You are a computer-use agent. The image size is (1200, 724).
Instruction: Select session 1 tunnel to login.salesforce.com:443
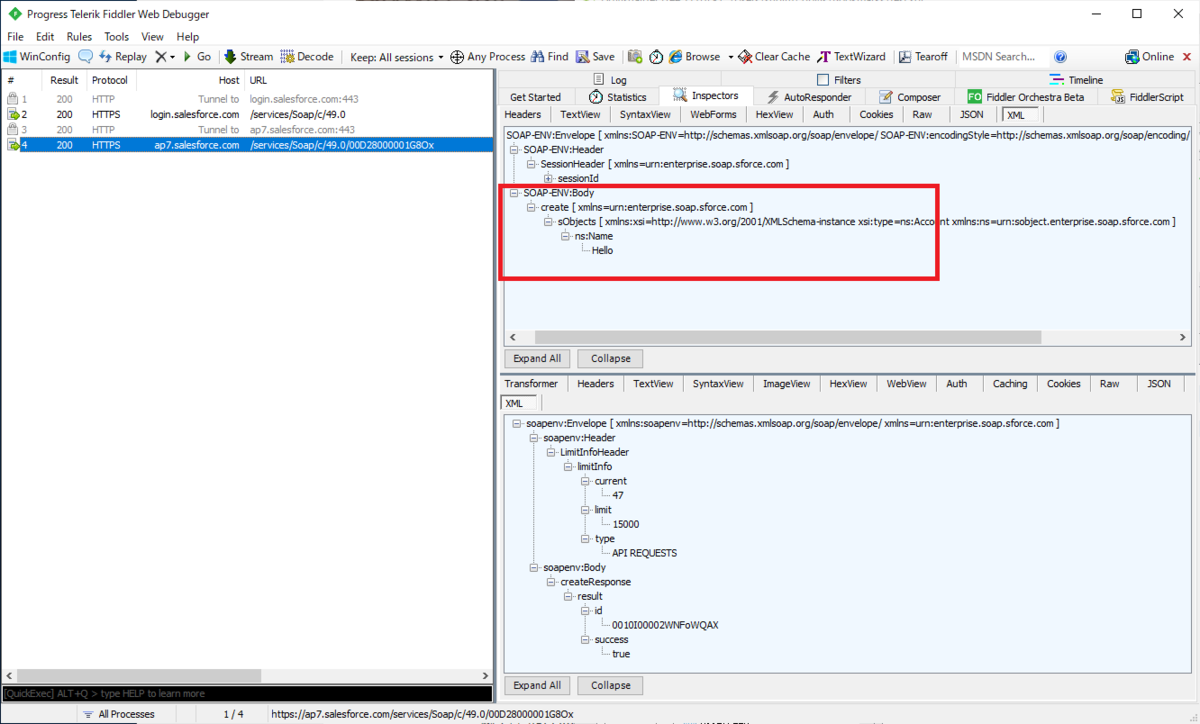(x=247, y=99)
